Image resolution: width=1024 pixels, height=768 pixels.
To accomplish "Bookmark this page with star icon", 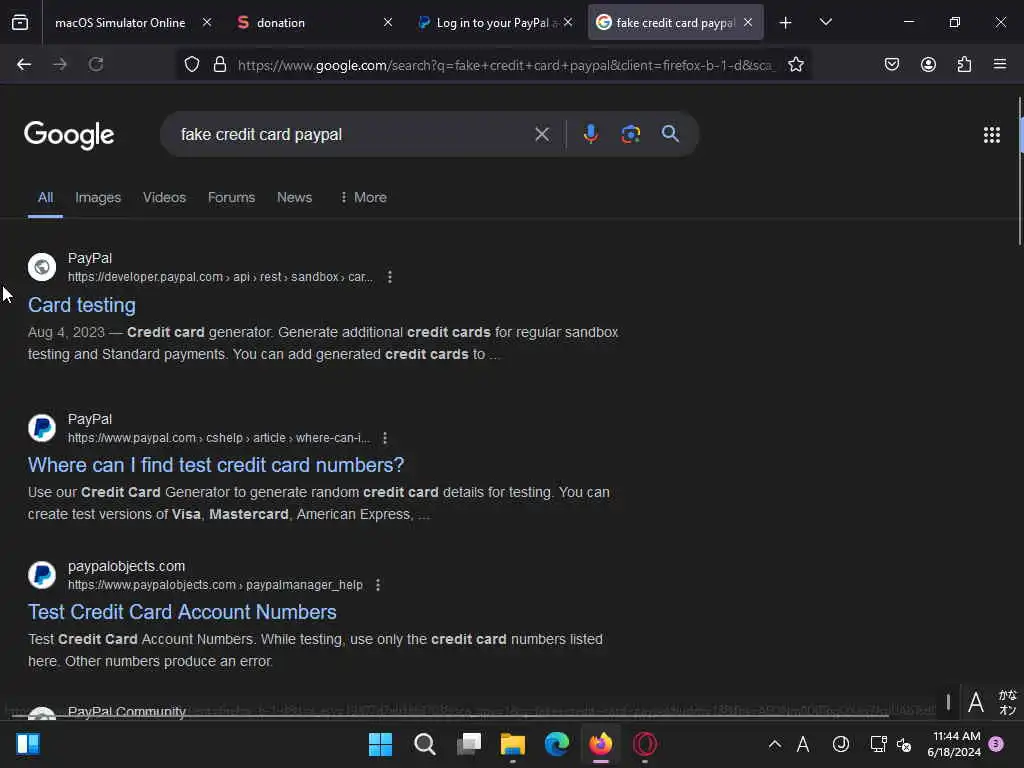I will click(795, 64).
